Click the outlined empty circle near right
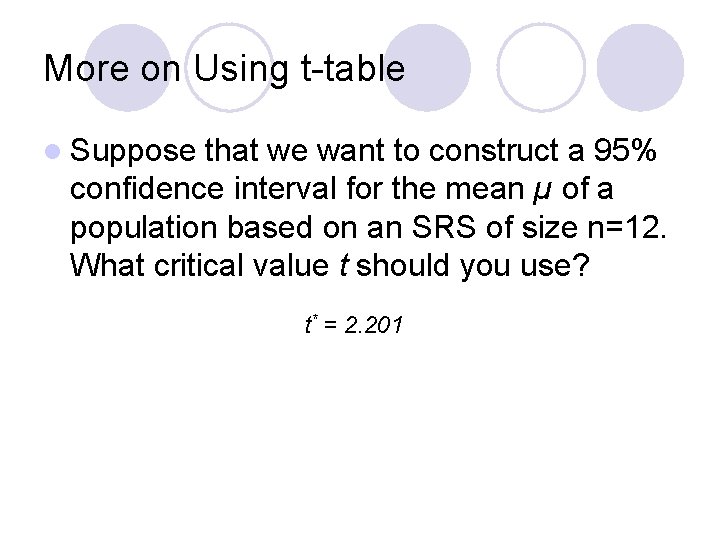 coord(541,68)
